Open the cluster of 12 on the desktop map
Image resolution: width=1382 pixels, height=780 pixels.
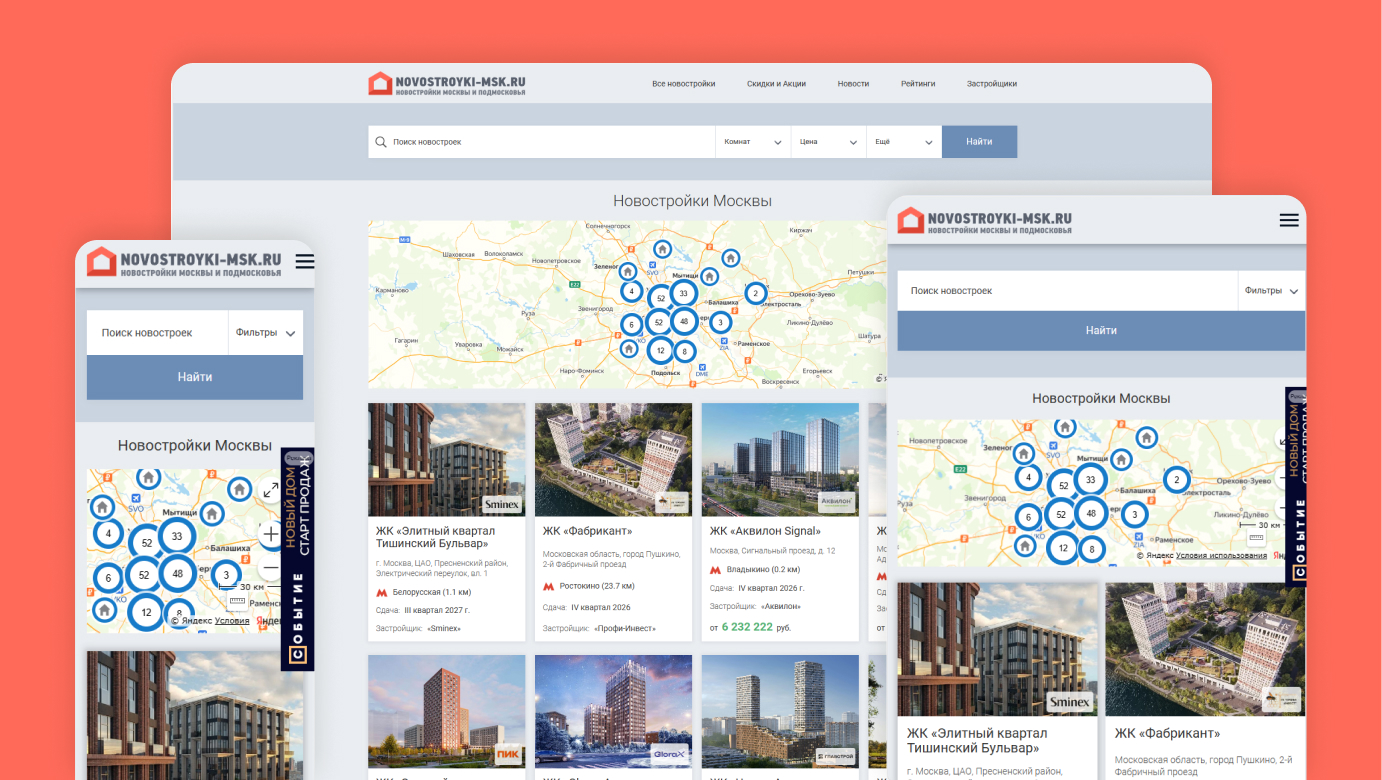tap(660, 351)
